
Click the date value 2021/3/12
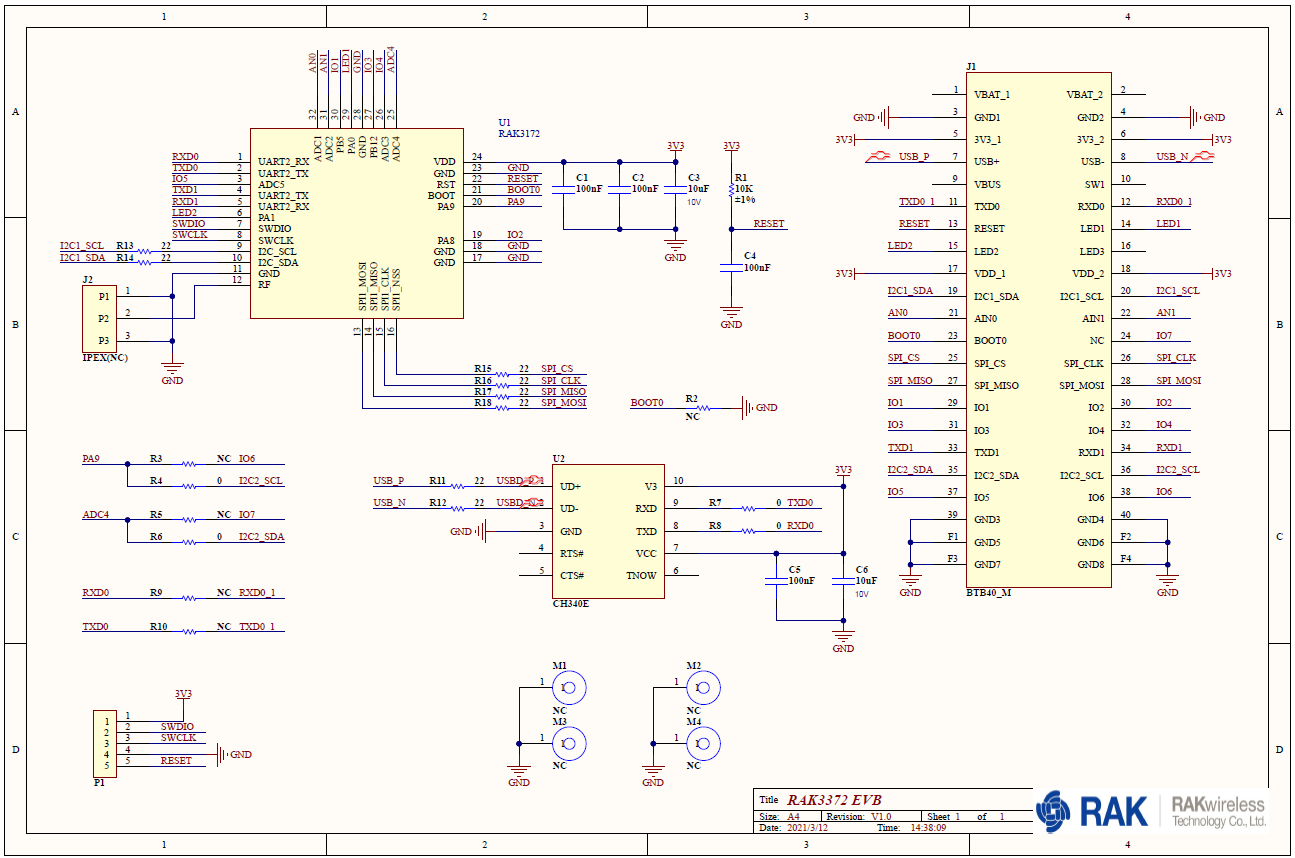point(808,828)
